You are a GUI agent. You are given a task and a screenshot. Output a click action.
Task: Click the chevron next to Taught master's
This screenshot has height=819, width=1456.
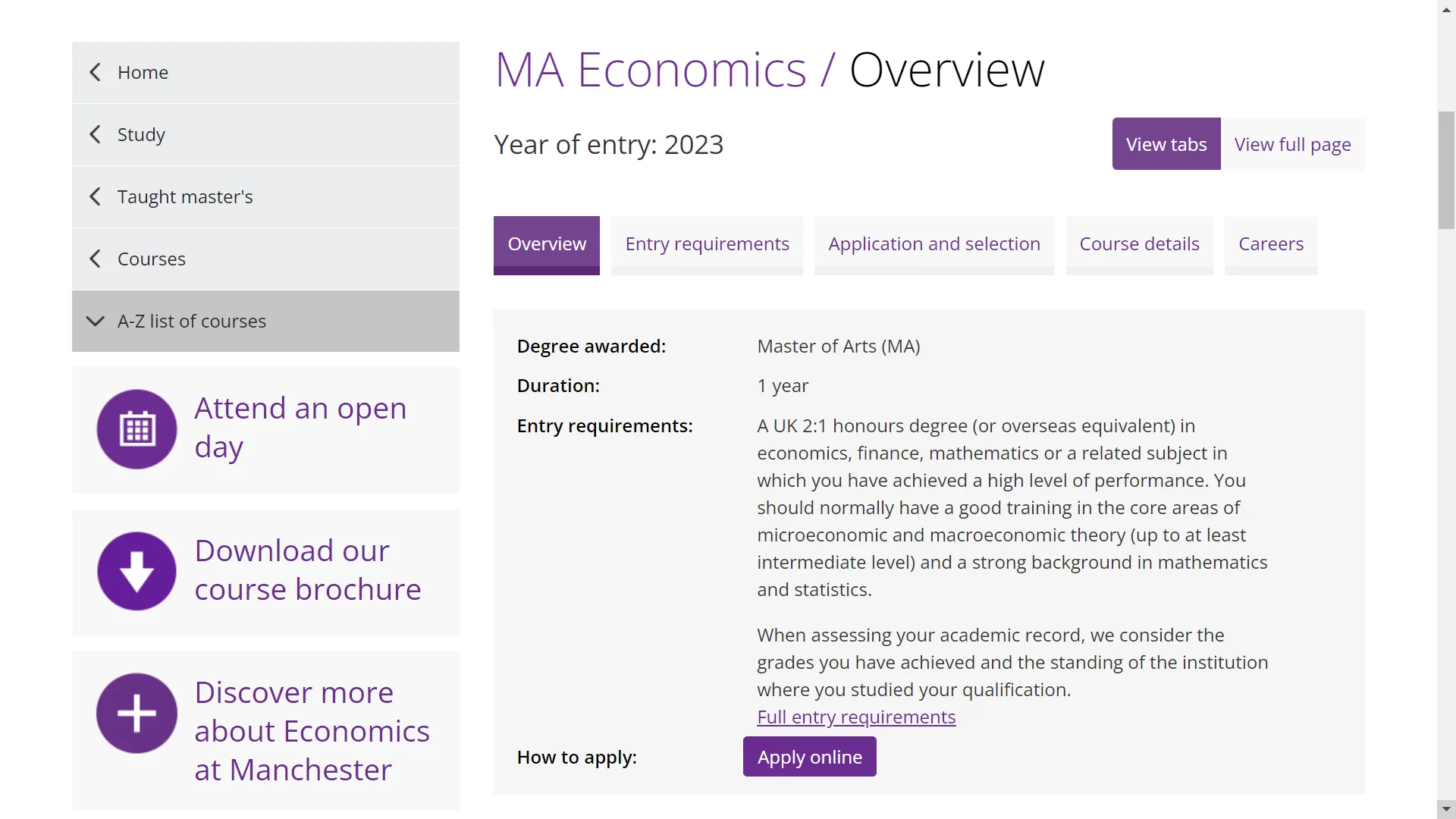(96, 197)
